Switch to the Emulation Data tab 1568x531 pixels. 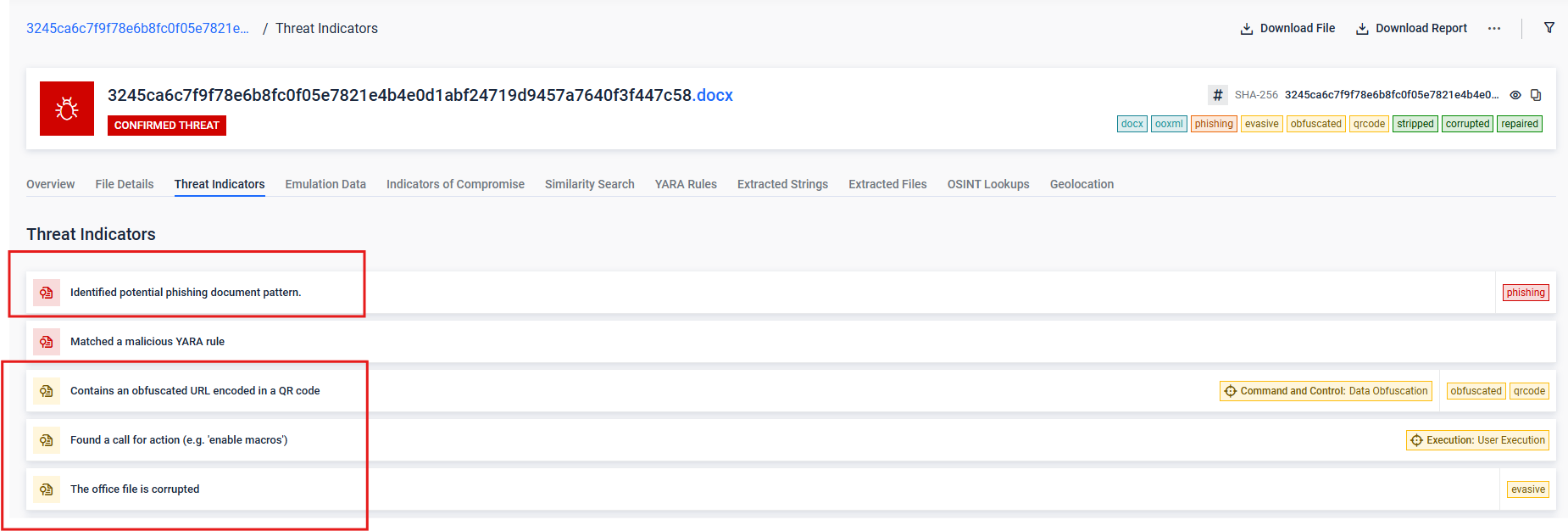tap(325, 184)
